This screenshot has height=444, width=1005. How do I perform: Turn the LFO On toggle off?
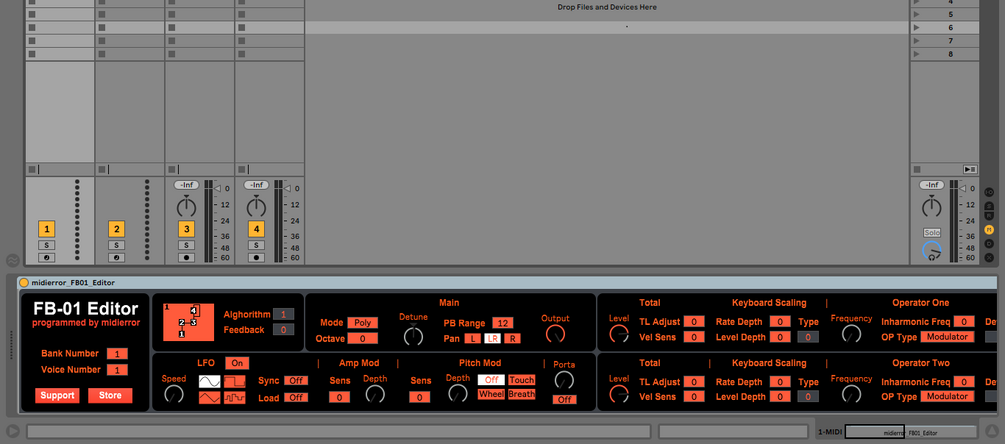237,363
